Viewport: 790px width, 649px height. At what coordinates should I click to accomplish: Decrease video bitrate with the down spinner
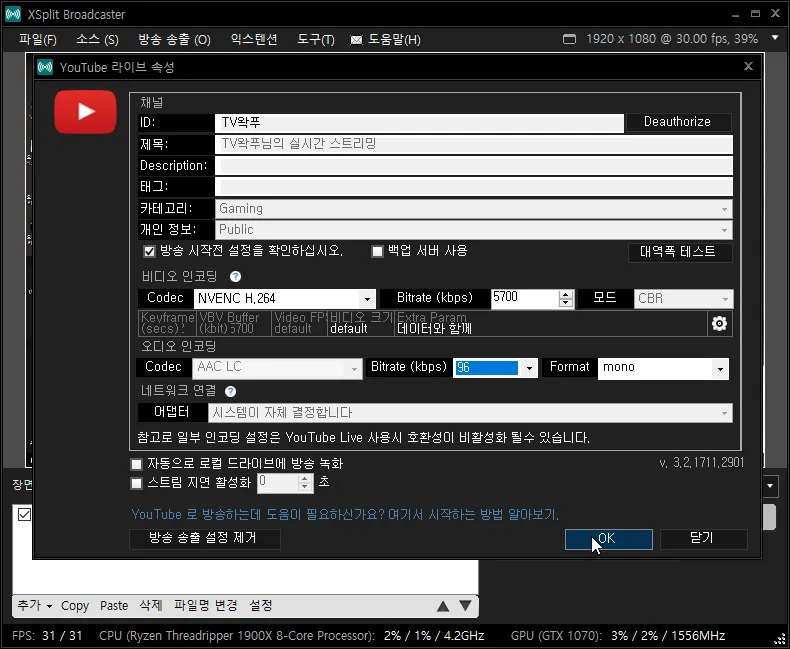coord(566,303)
